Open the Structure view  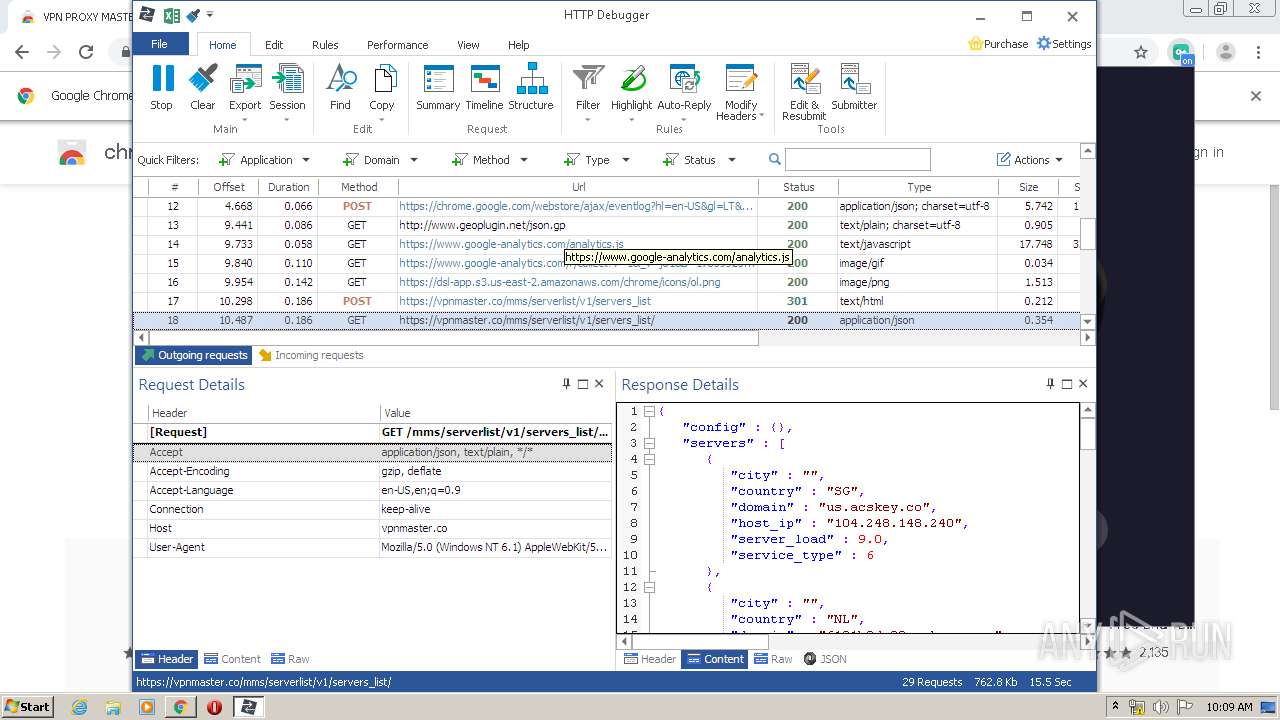(x=531, y=87)
